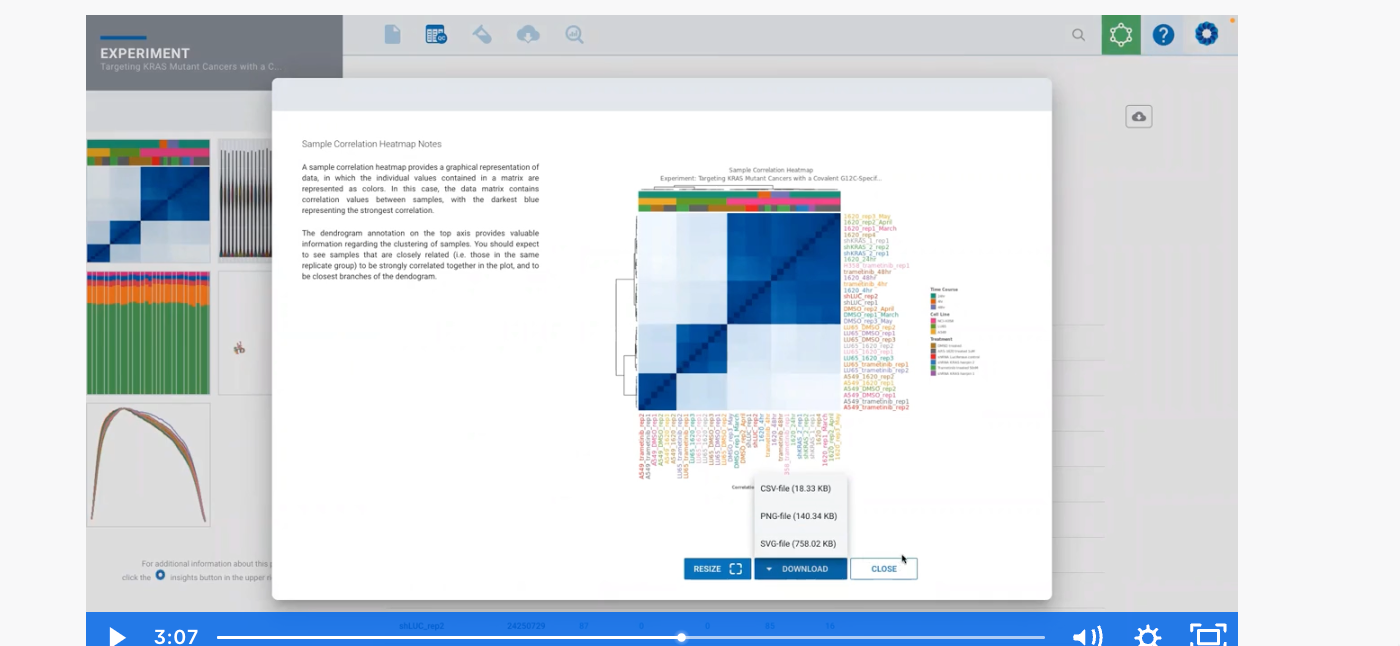Open the green insights gear icon
The width and height of the screenshot is (1400, 646).
[1120, 34]
